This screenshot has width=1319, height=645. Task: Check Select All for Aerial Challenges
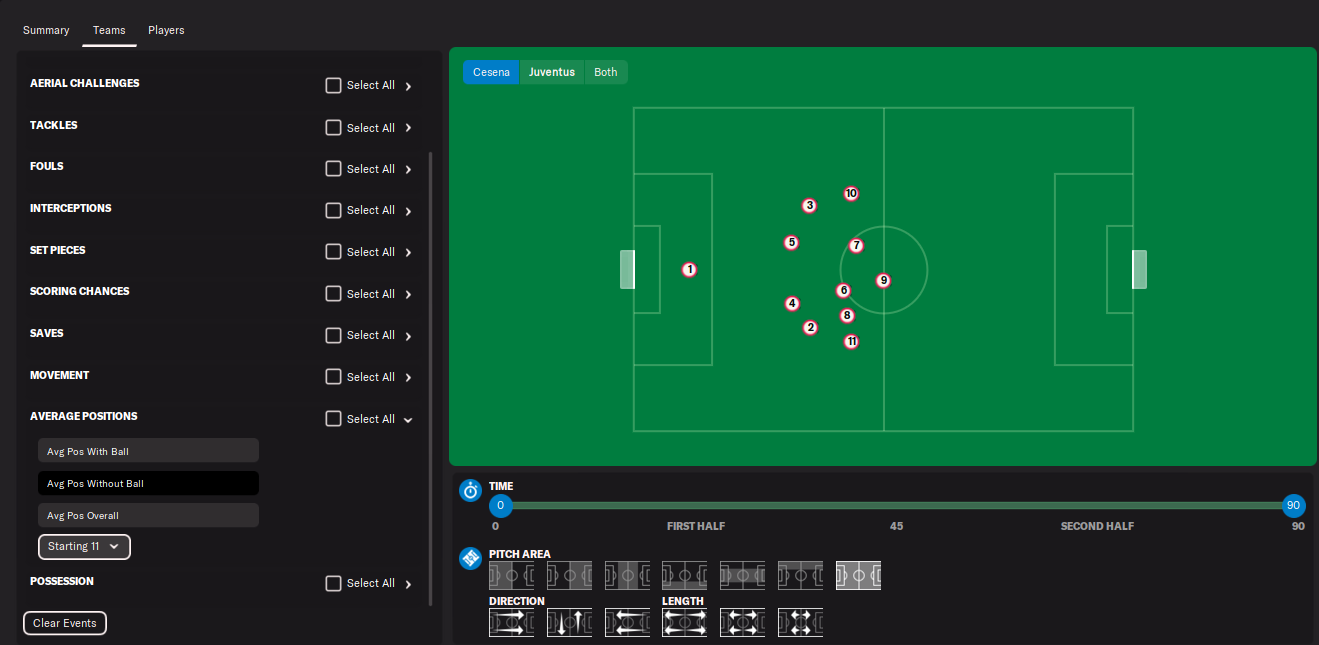click(x=334, y=86)
